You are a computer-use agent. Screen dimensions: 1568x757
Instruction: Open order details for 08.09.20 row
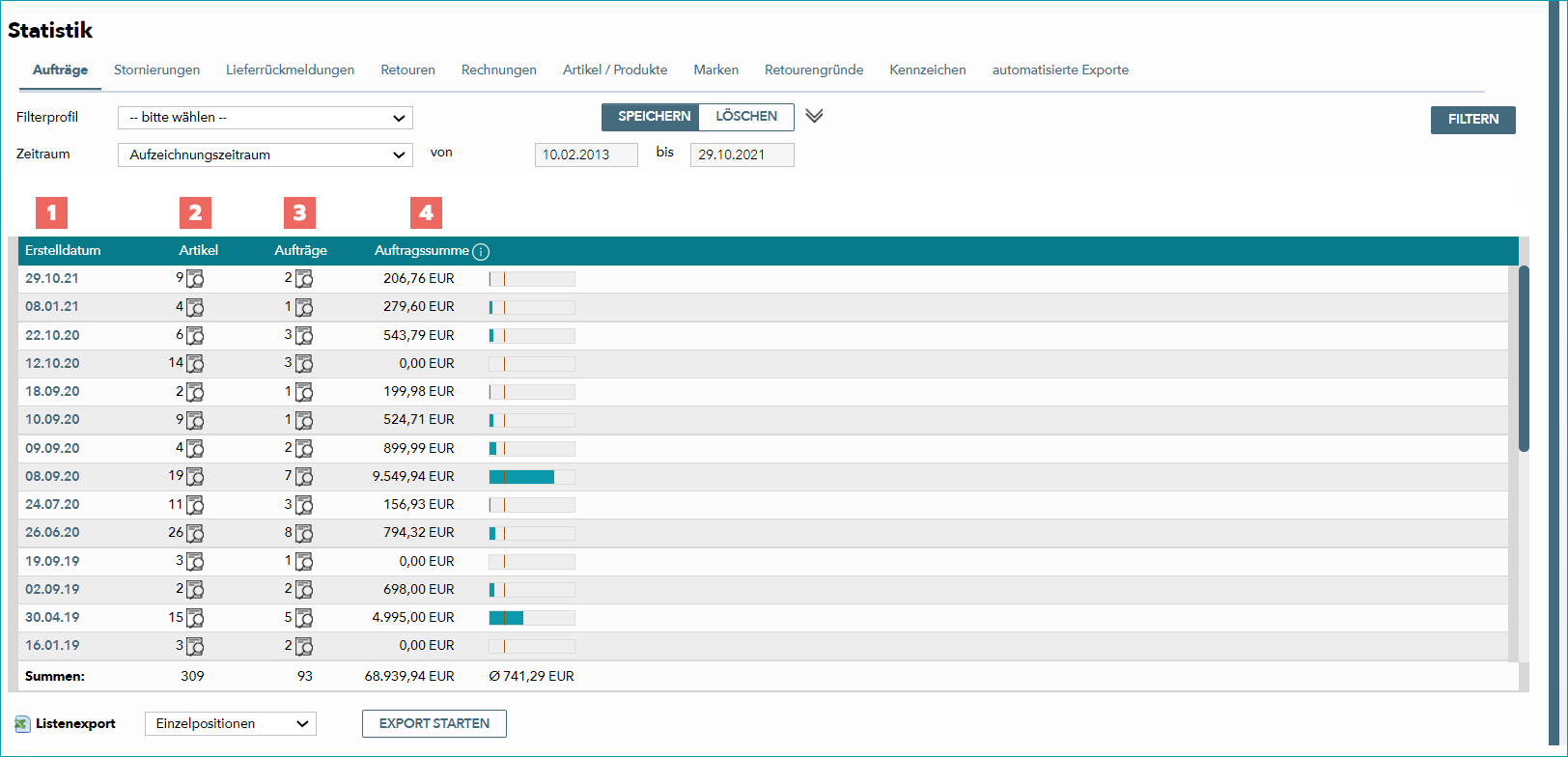click(304, 477)
